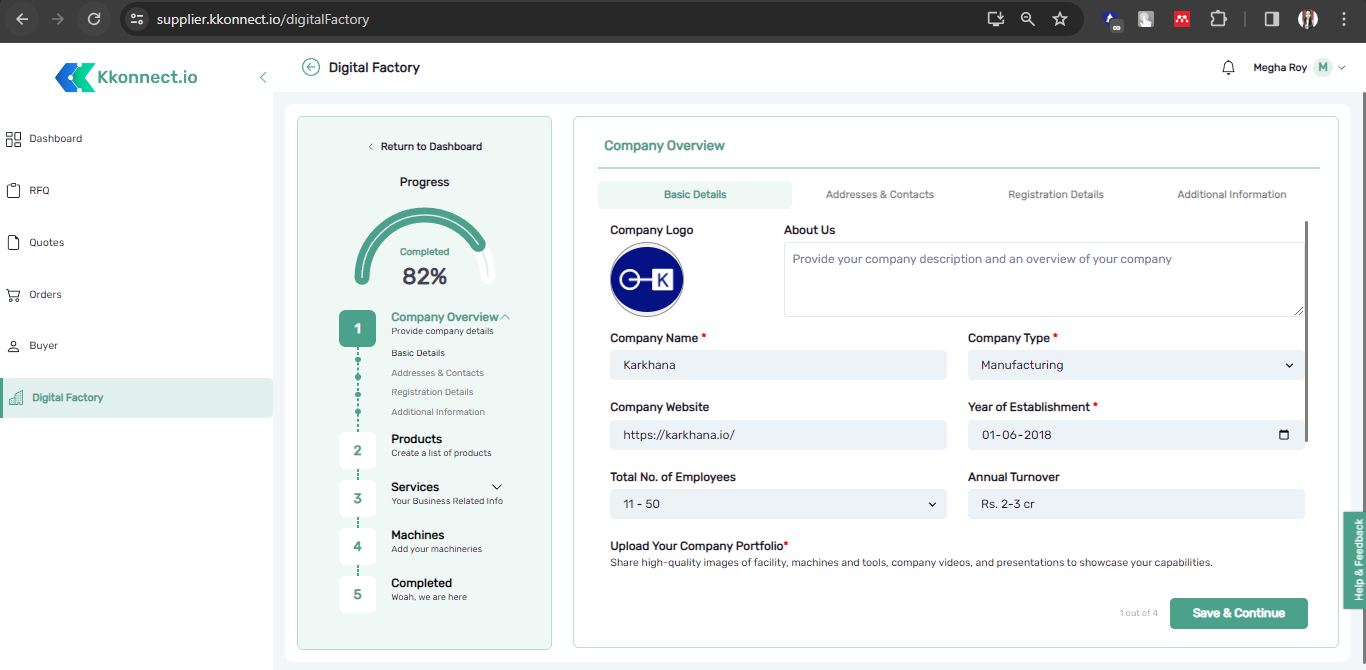This screenshot has width=1366, height=670.
Task: Open RFQ in the sidebar
Action: point(38,191)
